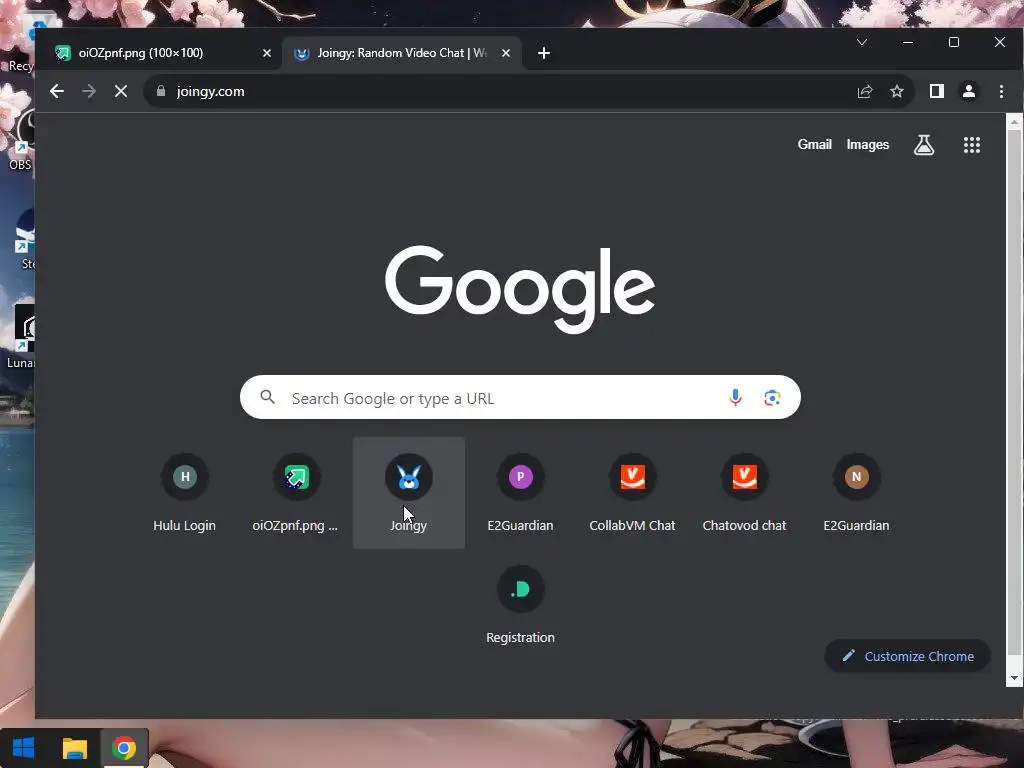Open Gmail link
The height and width of the screenshot is (768, 1024).
[x=814, y=144]
